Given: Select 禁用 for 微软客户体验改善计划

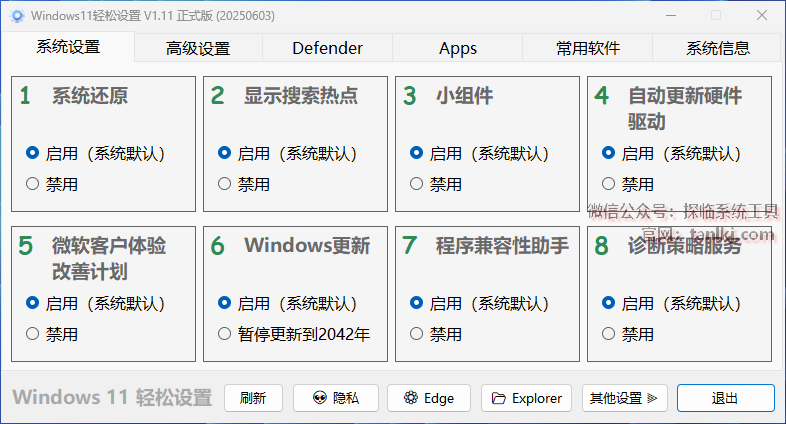Looking at the screenshot, I should [33, 334].
